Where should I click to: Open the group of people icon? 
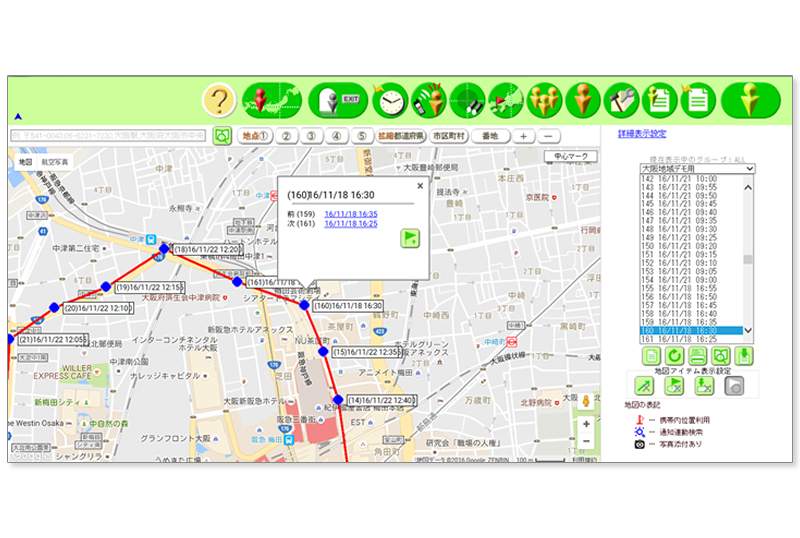tap(544, 101)
